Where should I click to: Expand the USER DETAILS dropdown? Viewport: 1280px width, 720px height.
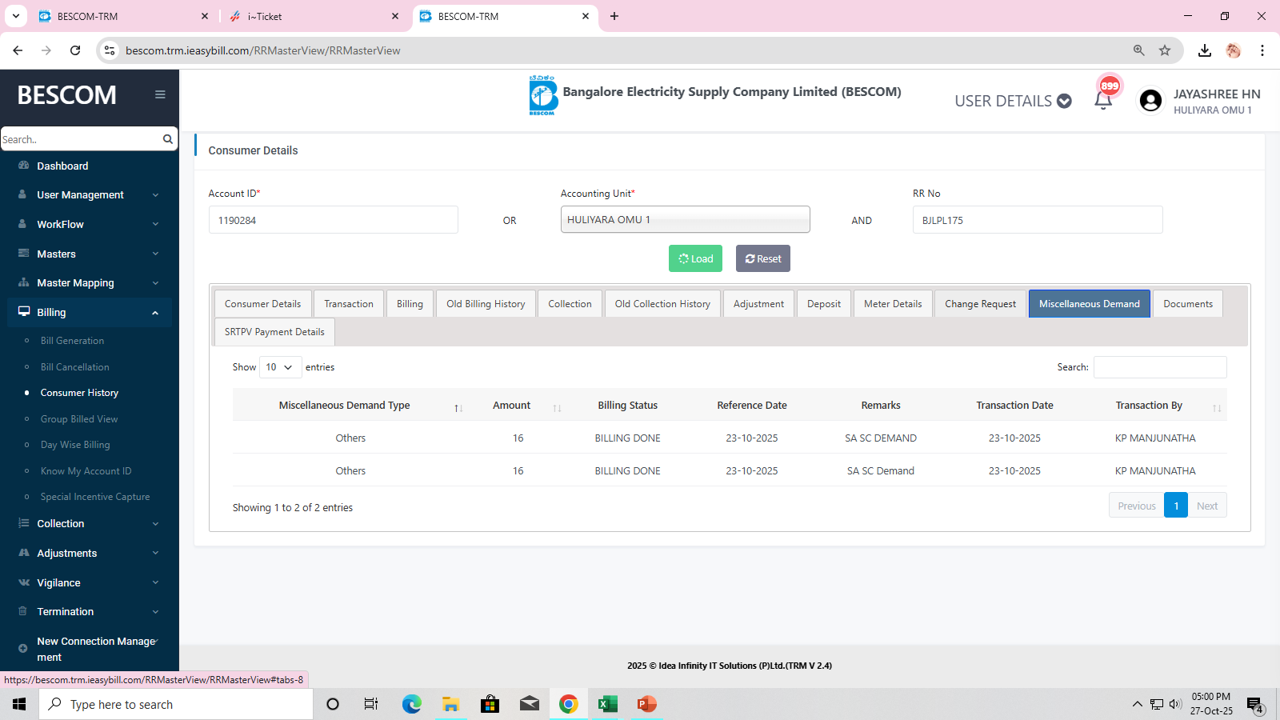tap(1012, 101)
